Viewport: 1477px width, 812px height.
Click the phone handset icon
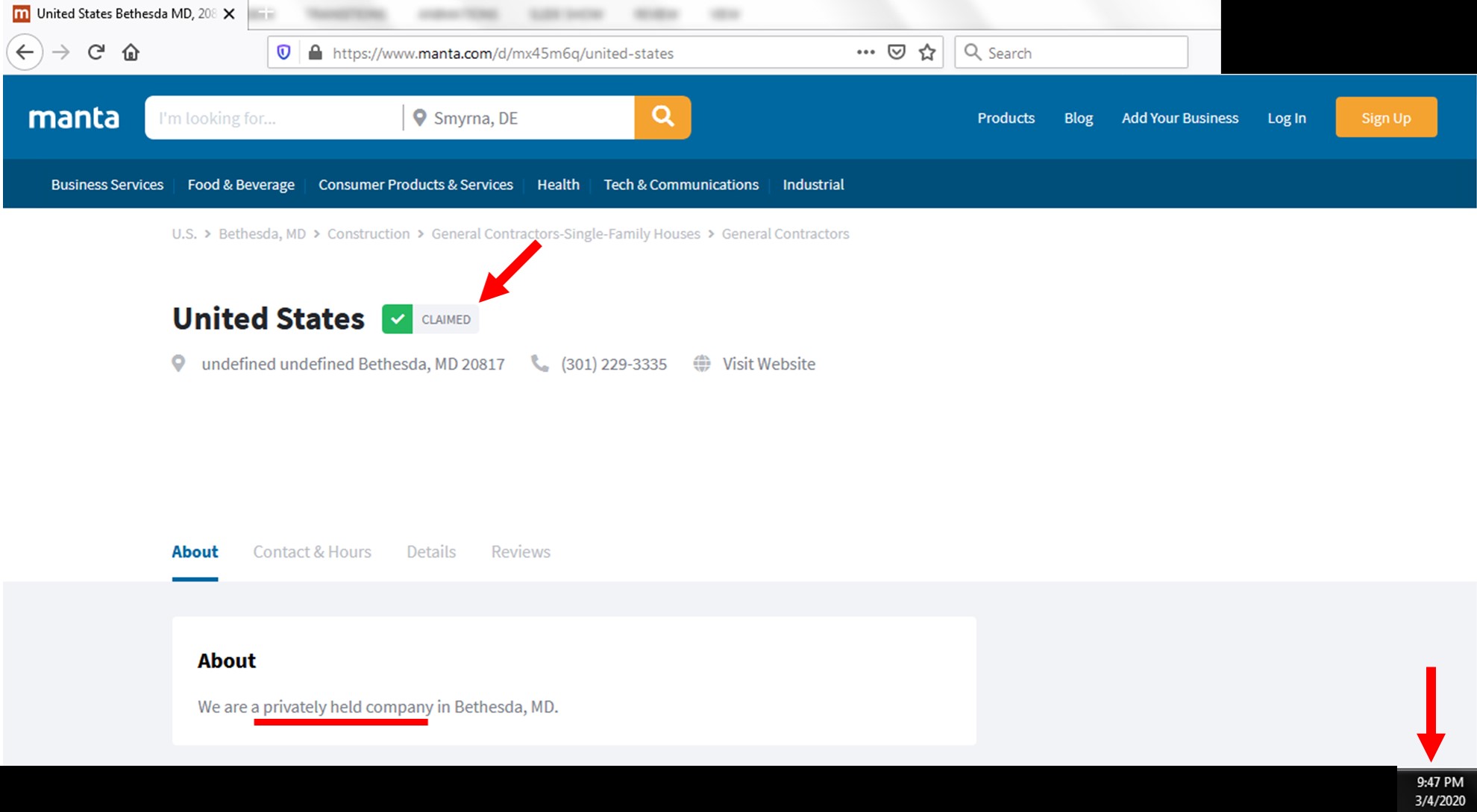pos(539,363)
